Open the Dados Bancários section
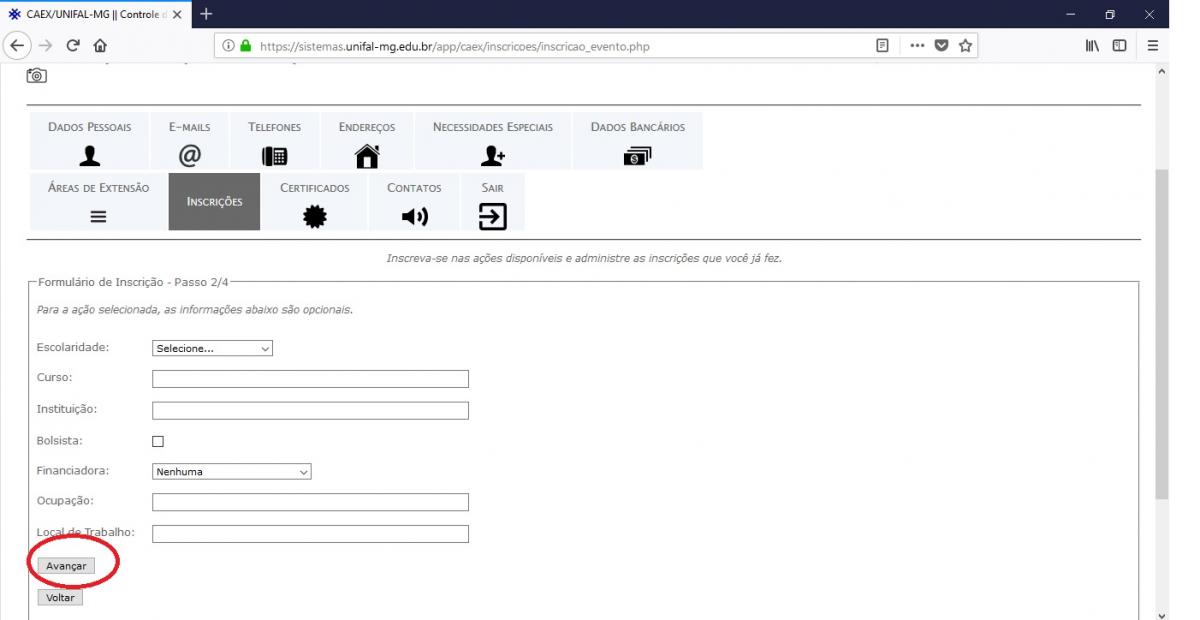 [x=638, y=141]
